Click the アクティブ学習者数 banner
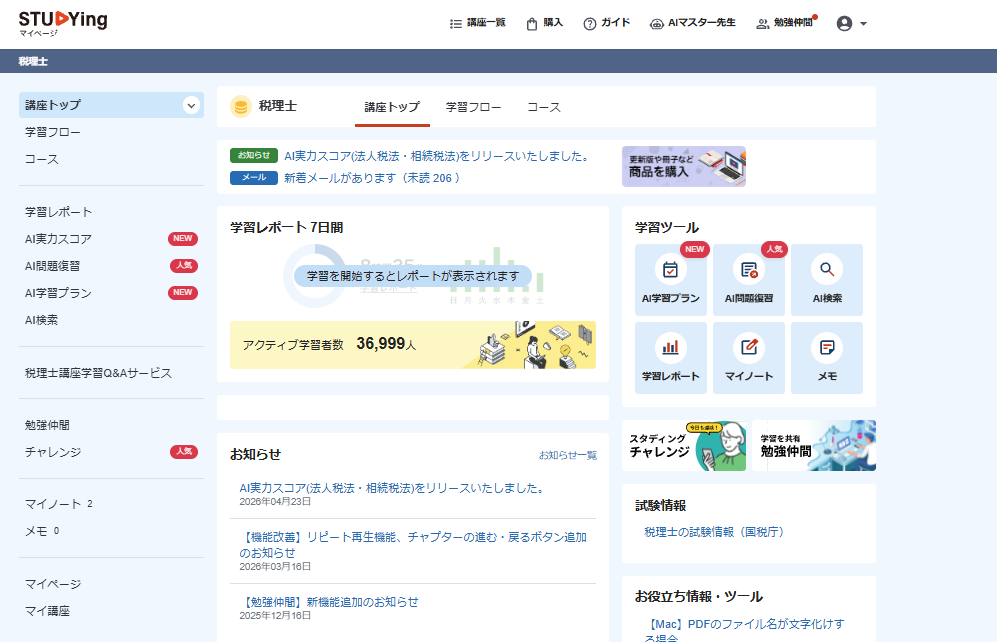The height and width of the screenshot is (642, 997). tap(413, 345)
